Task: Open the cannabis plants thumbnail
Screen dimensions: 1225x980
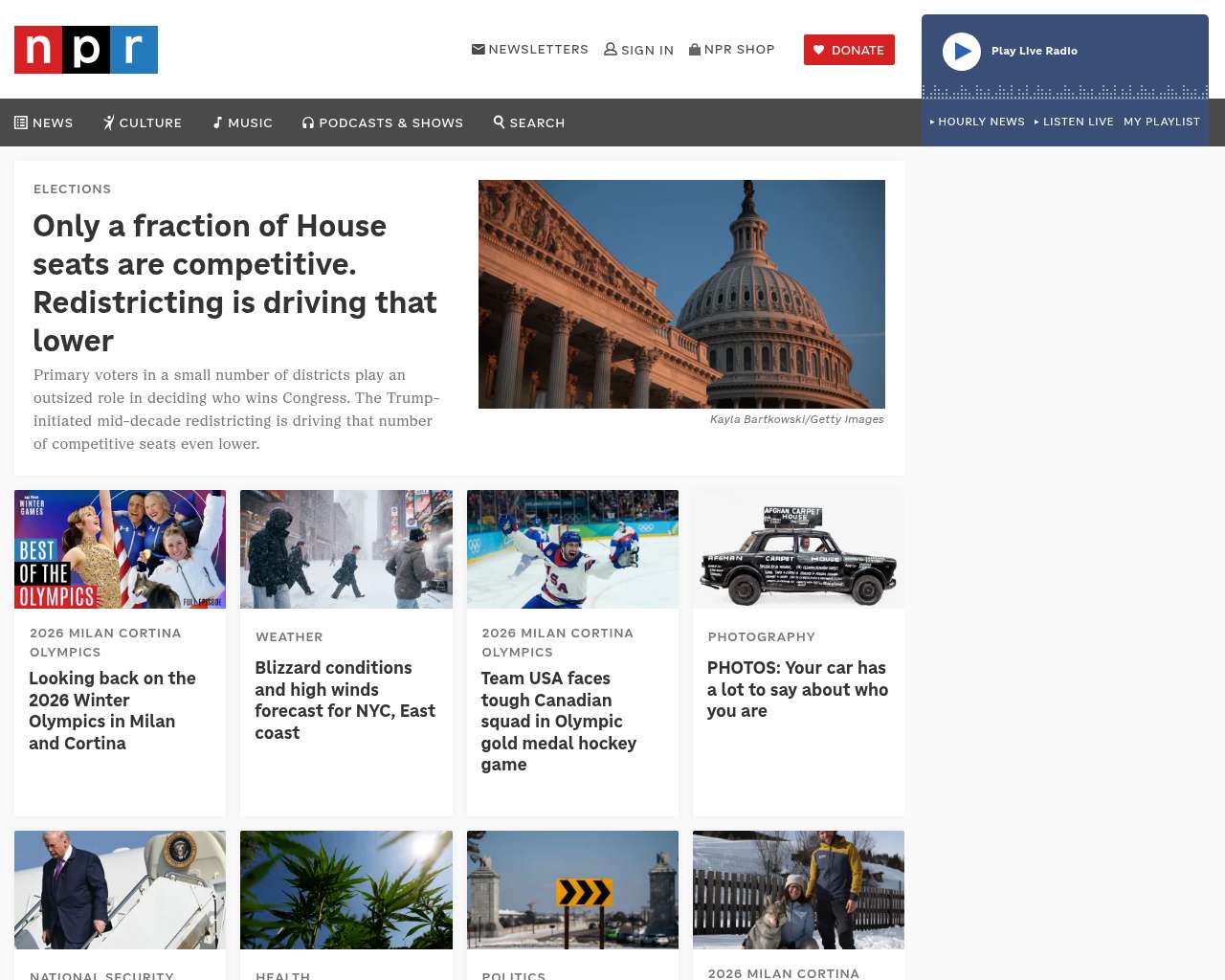Action: [346, 890]
